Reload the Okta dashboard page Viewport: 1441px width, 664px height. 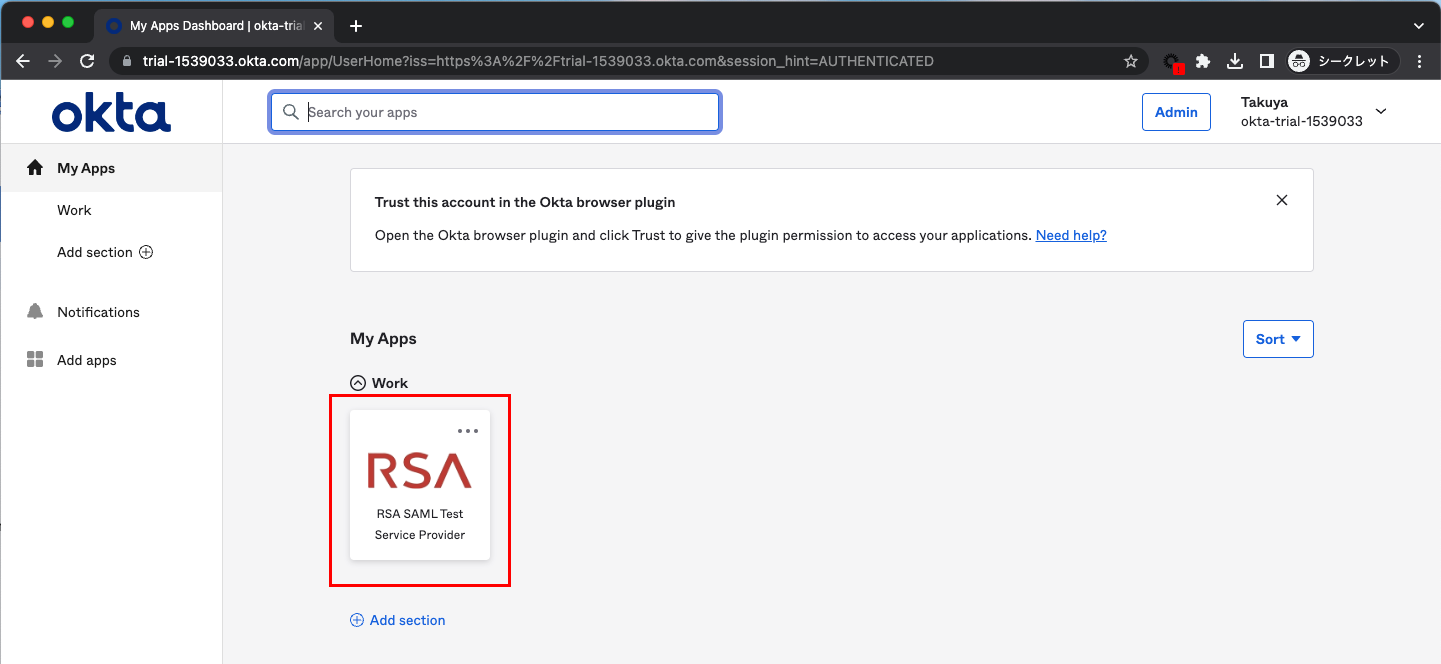[87, 61]
